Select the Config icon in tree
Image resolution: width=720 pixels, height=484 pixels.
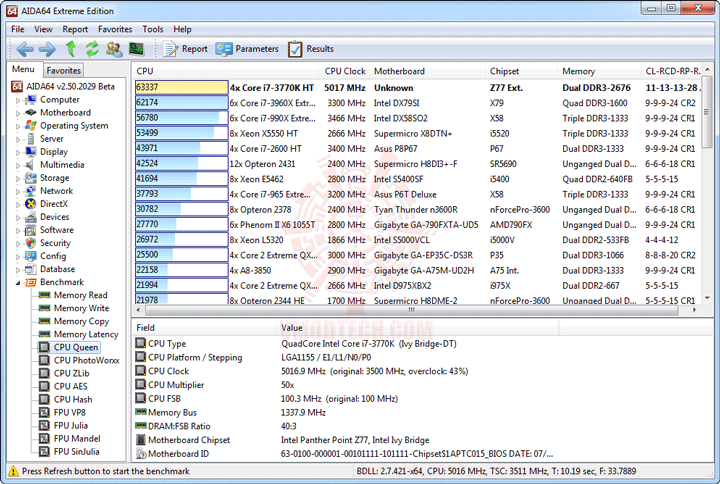click(x=31, y=256)
